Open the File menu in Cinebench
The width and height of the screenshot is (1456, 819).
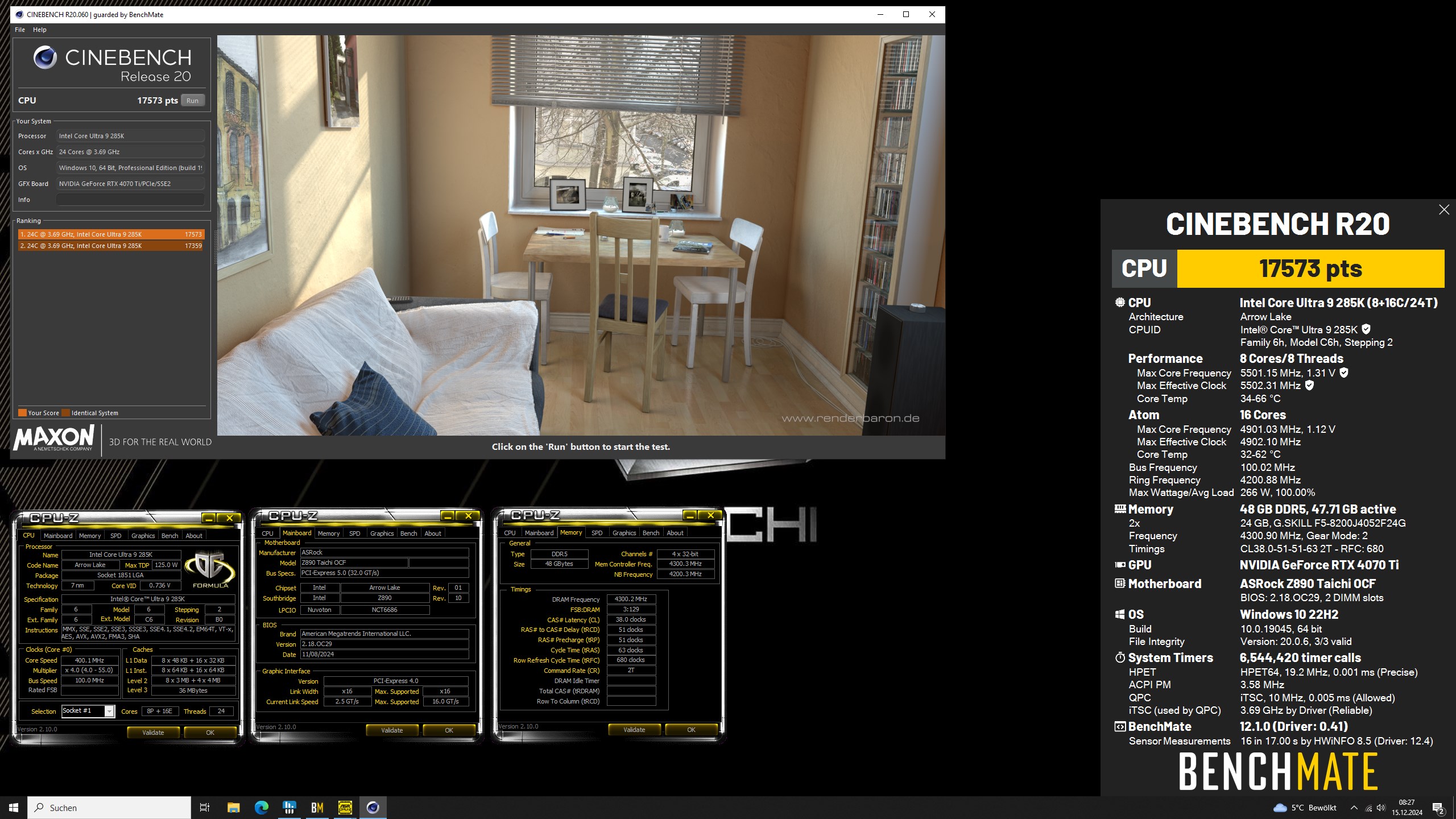20,30
